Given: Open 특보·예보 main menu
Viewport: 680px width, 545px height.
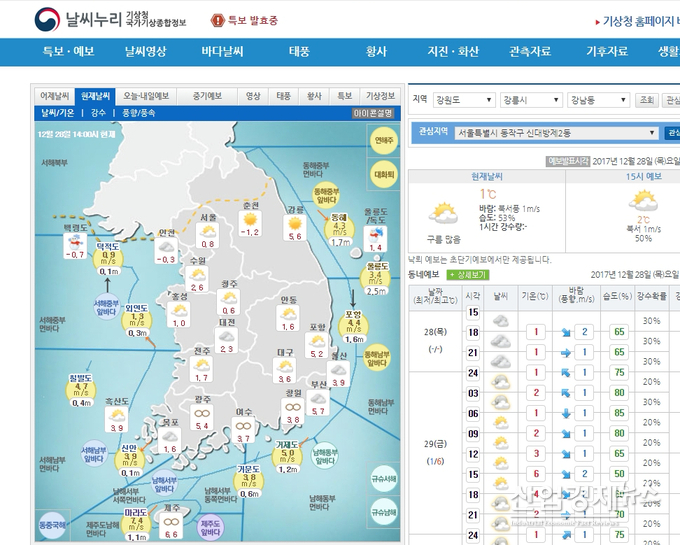Looking at the screenshot, I should [x=68, y=52].
